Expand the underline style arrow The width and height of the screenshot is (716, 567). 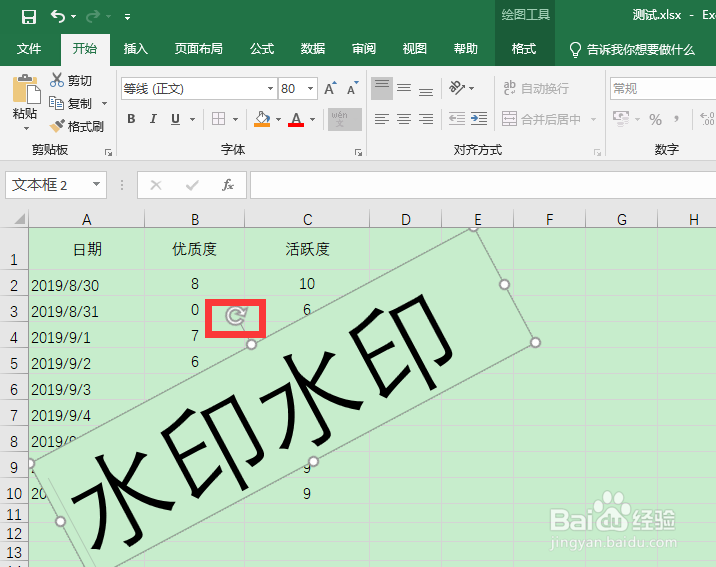pos(192,120)
